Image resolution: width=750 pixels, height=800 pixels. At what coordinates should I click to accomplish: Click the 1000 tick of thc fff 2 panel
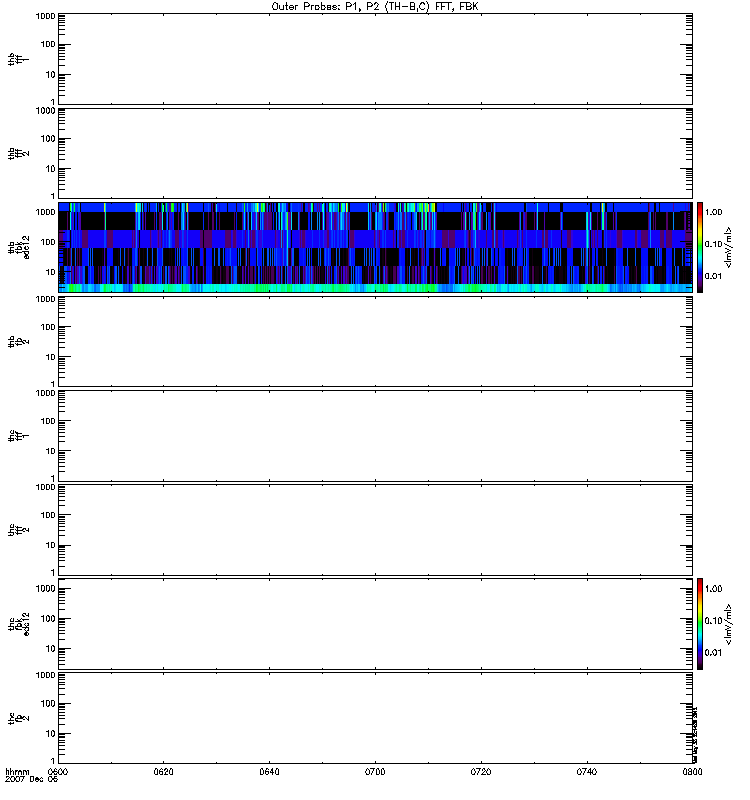coord(45,487)
